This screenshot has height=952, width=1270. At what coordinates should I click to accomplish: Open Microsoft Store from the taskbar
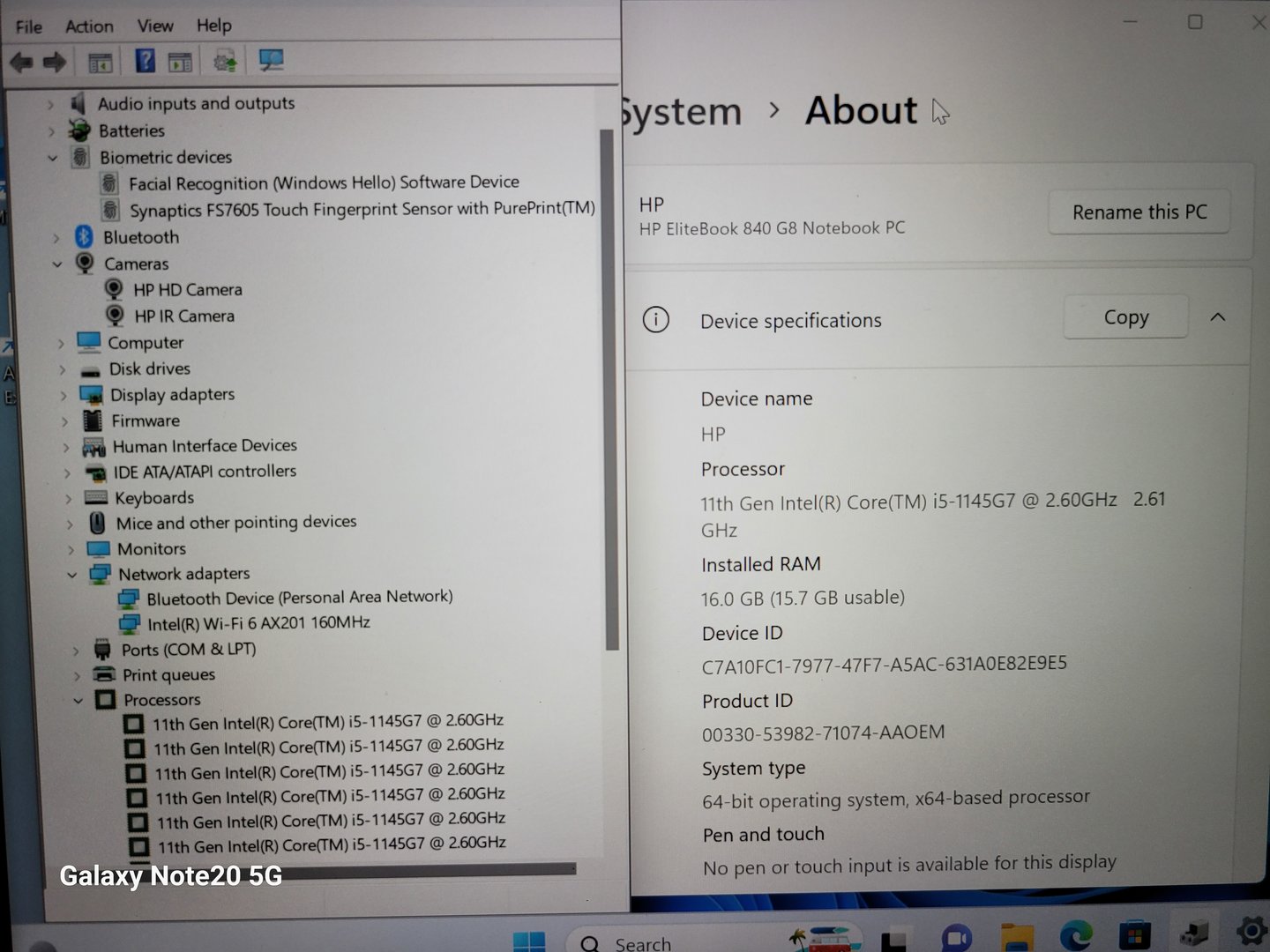1134,935
